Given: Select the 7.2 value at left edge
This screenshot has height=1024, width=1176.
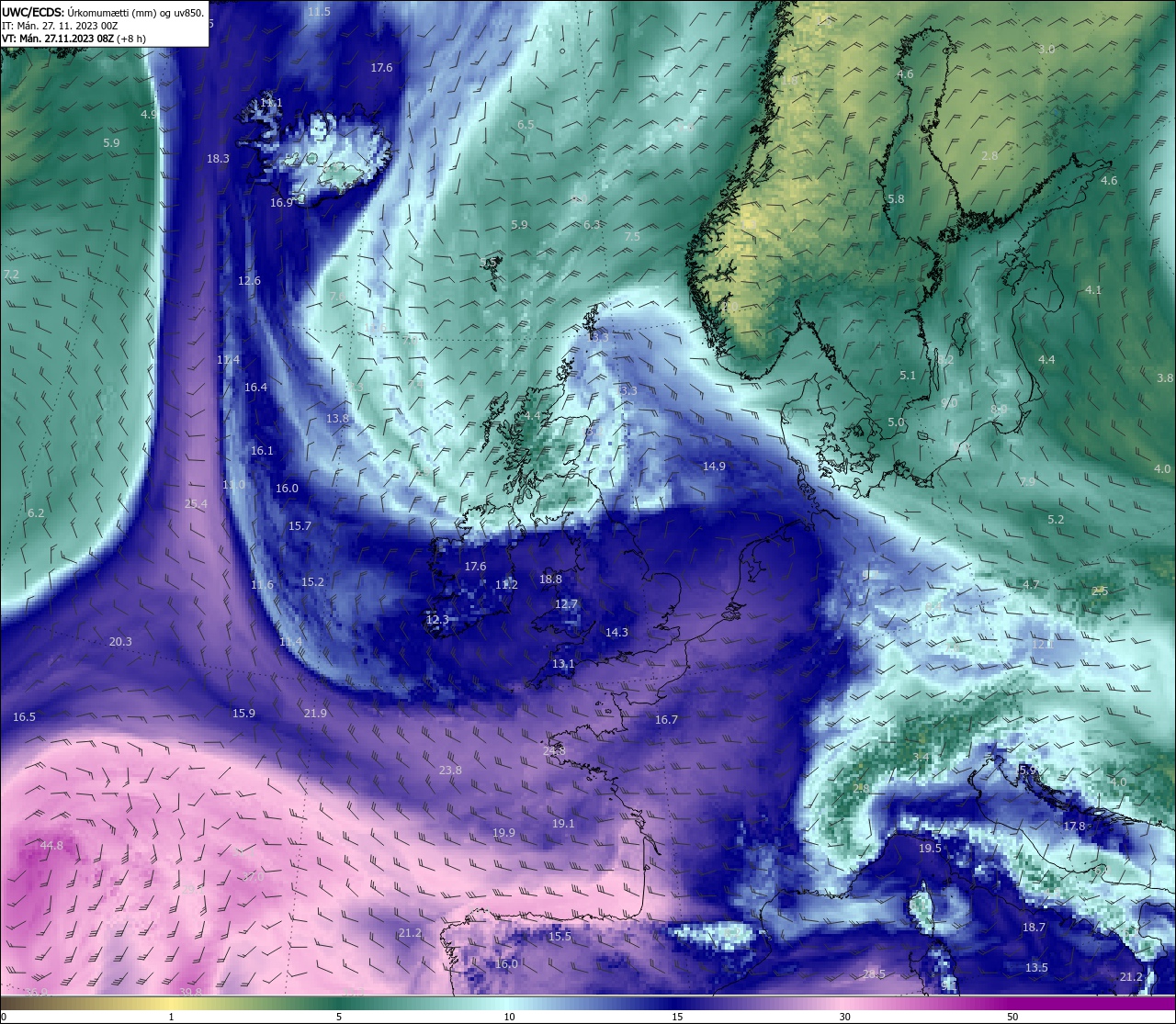Looking at the screenshot, I should click(11, 274).
